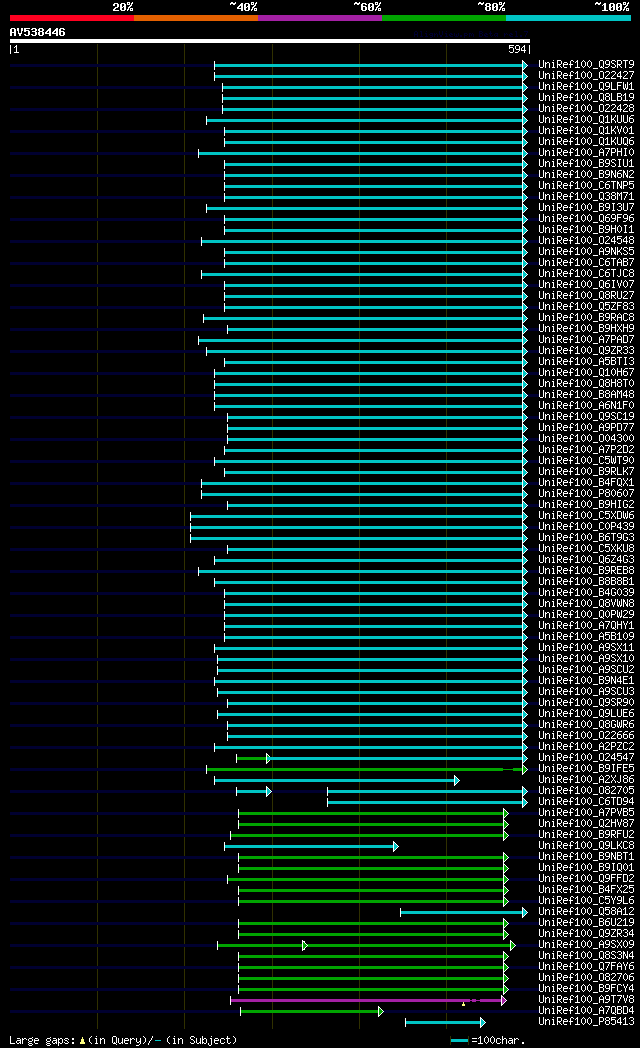Viewport: 640px width, 1048px height.
Task: Select hit label UniRef100_Q9LUE6
Action: (x=587, y=714)
